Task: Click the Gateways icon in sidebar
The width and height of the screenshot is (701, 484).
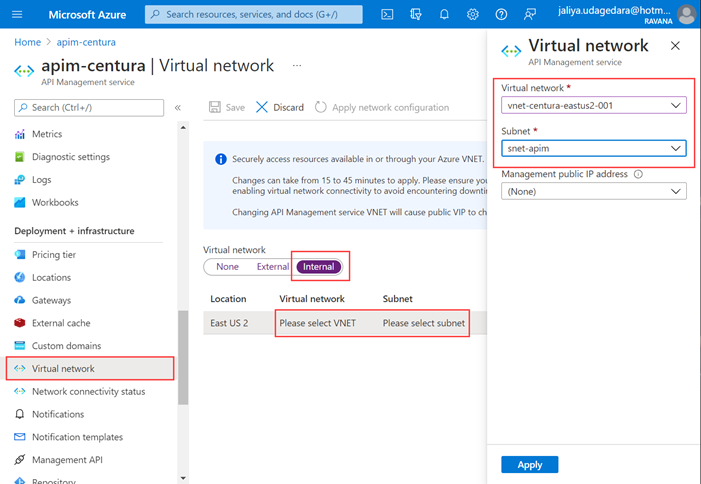Action: (x=20, y=300)
